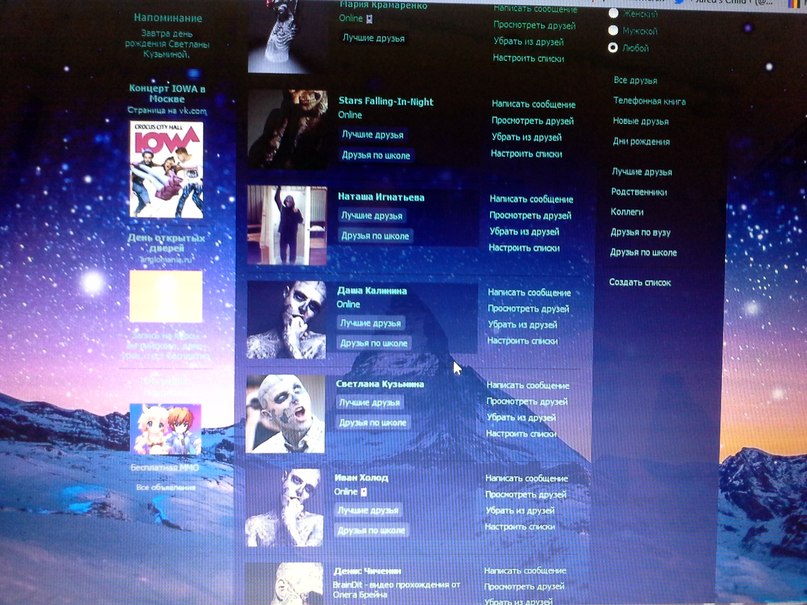Click Друзья по школе tag under Иван Холод
Screen dimensions: 807x605
coord(372,530)
